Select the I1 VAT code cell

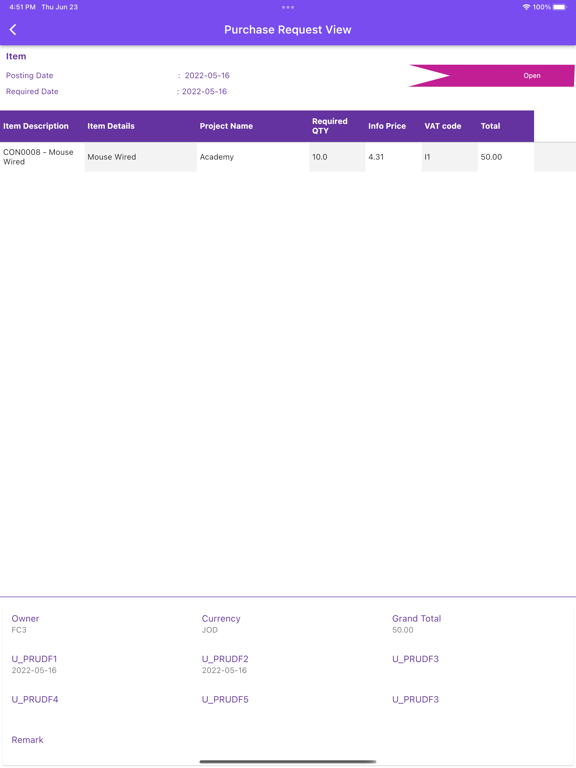click(450, 157)
